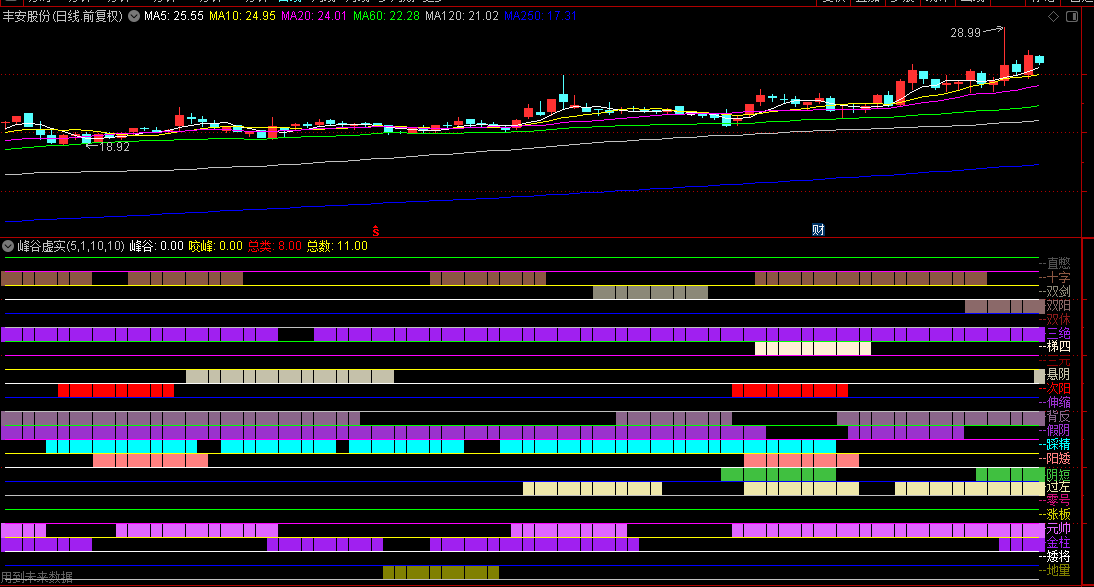
Task: Click the 三绝 row label
Action: [x=1058, y=334]
